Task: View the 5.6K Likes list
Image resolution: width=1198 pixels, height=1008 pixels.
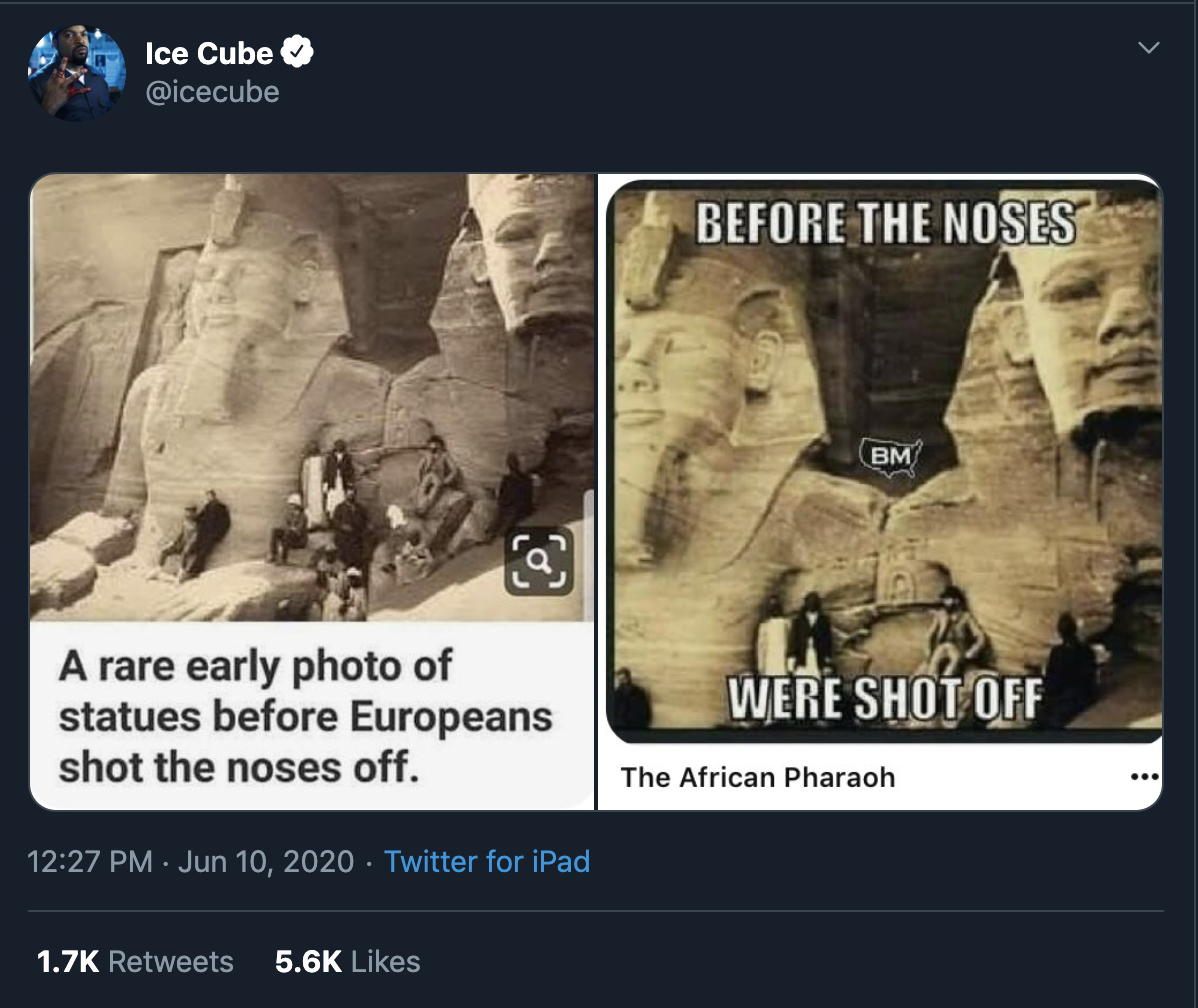Action: [x=347, y=961]
